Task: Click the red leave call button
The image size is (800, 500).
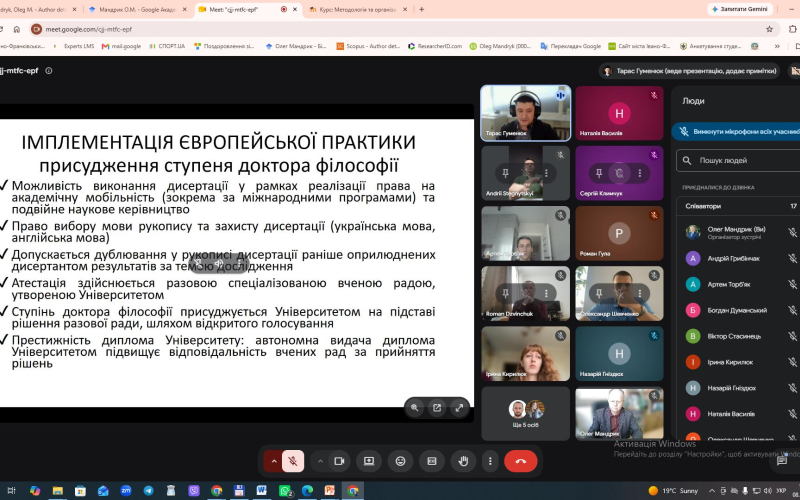Action: (x=520, y=461)
